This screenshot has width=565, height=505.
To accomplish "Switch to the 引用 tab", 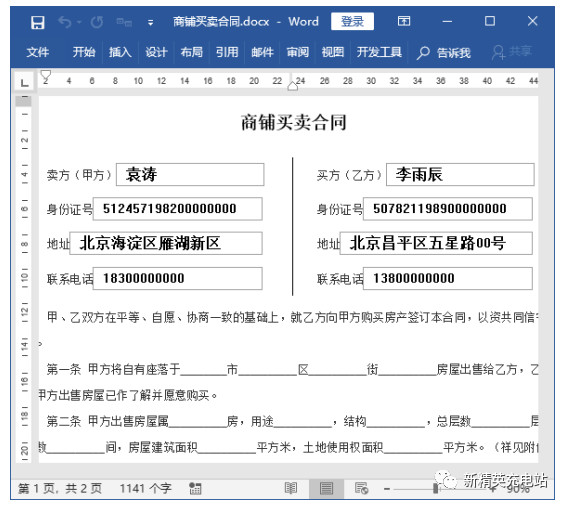I will pyautogui.click(x=227, y=52).
